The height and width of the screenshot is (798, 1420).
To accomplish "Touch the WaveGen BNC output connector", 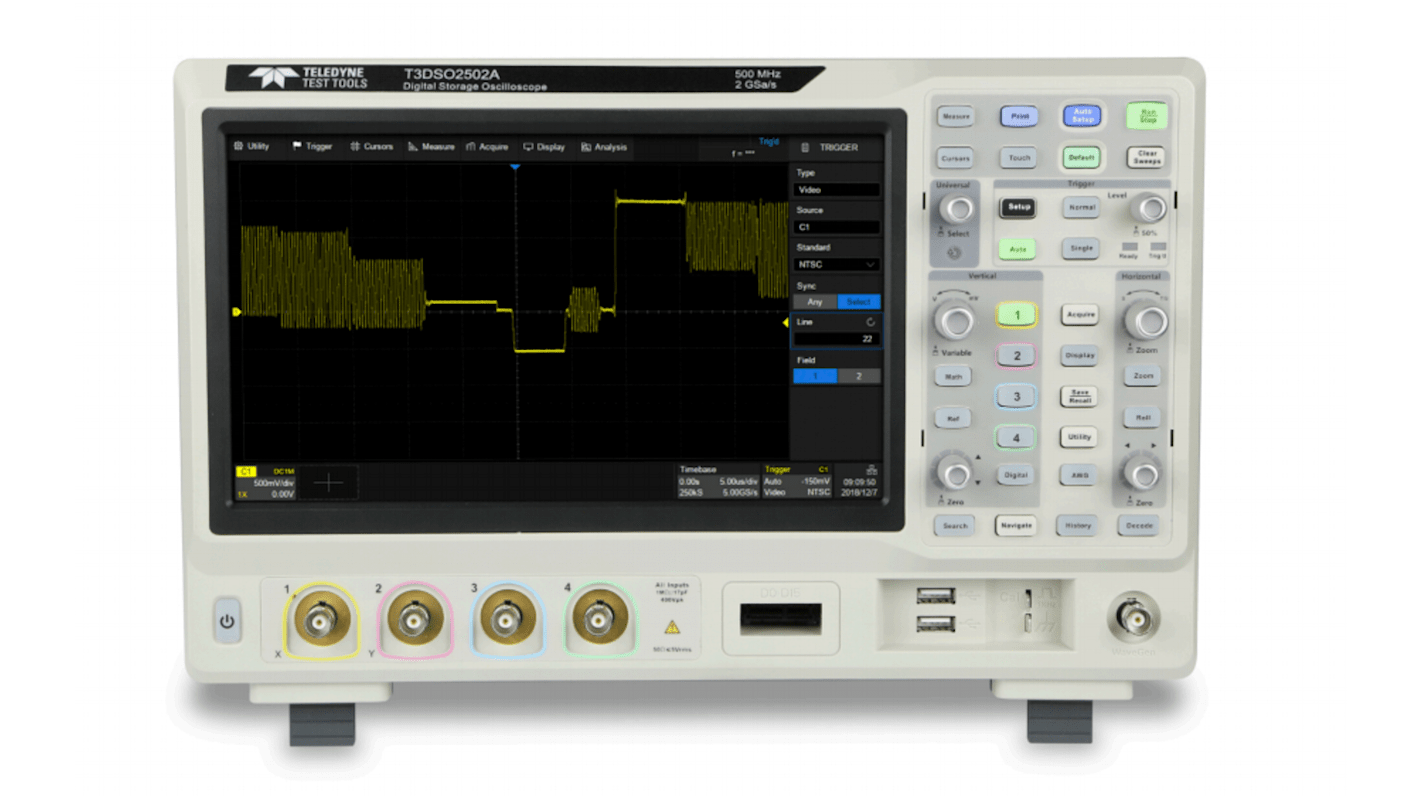I will pyautogui.click(x=1135, y=619).
